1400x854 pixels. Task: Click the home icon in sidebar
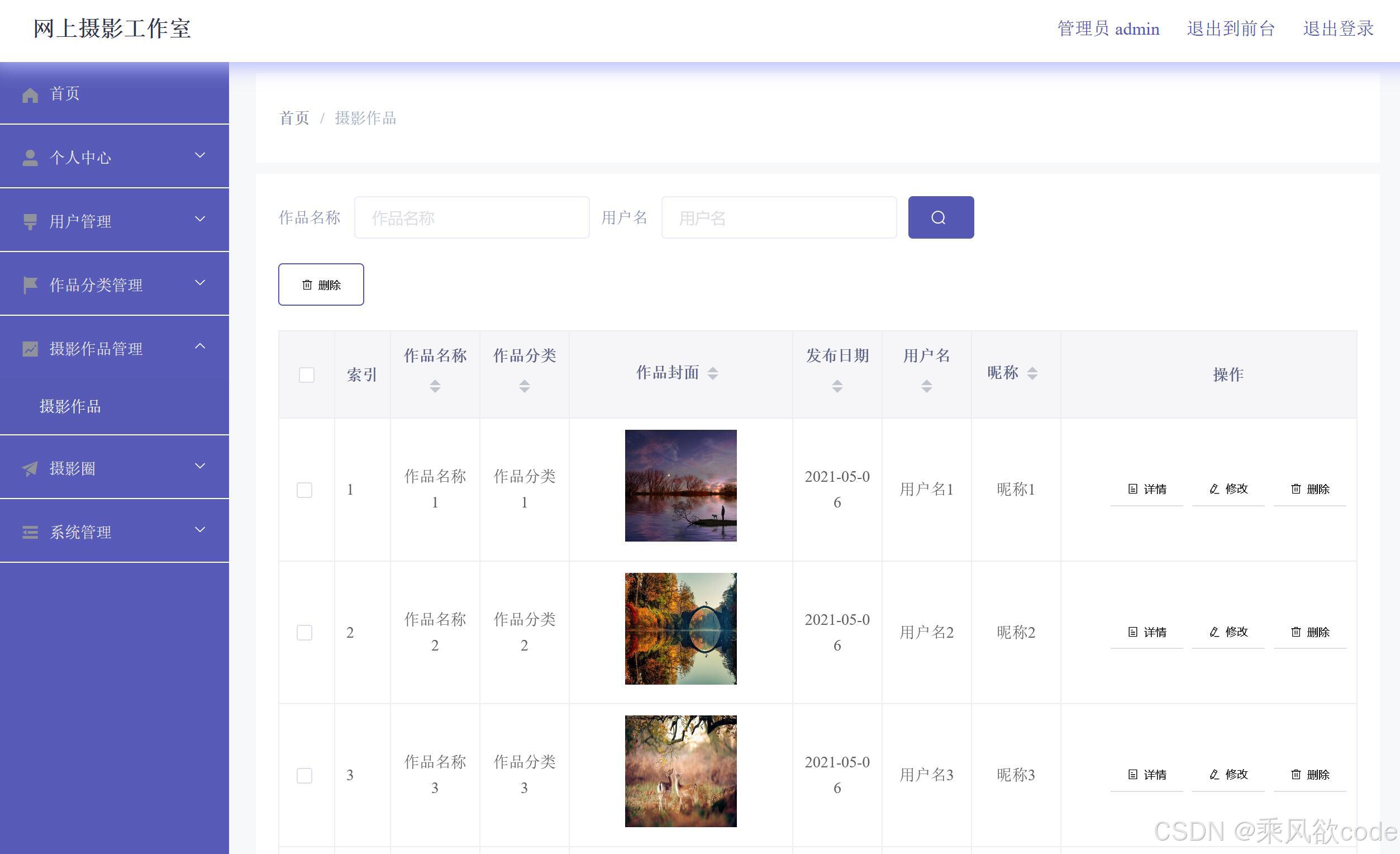tap(30, 94)
